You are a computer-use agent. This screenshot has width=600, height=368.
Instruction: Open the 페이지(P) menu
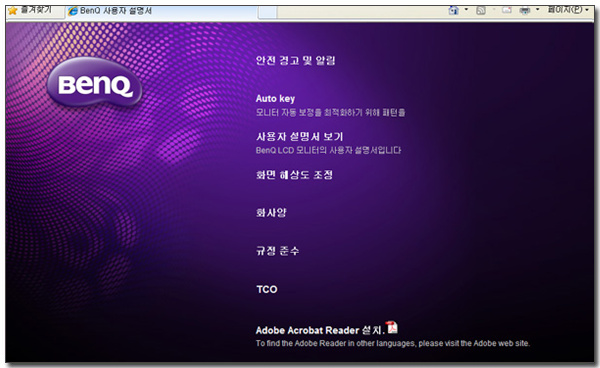[568, 10]
